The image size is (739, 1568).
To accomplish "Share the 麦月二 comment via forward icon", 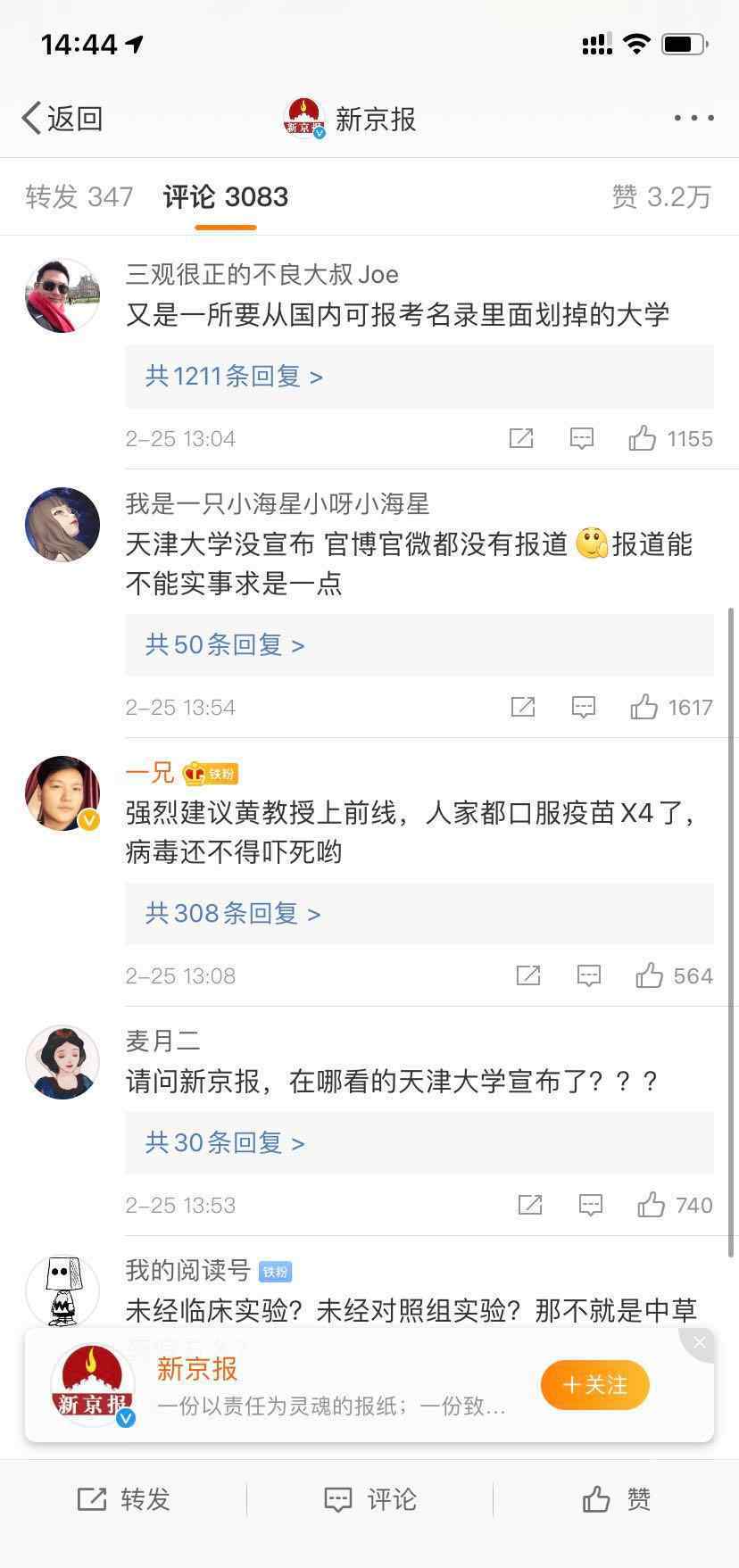I will tap(530, 1206).
